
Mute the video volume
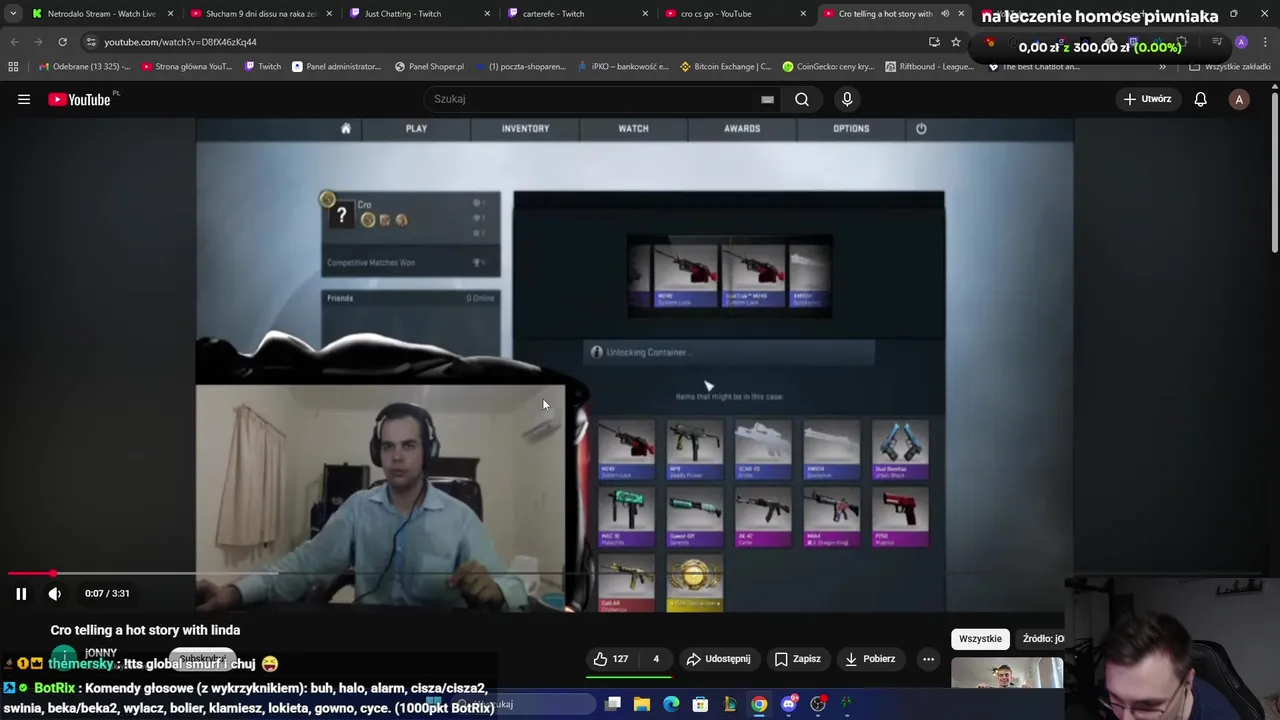(55, 593)
